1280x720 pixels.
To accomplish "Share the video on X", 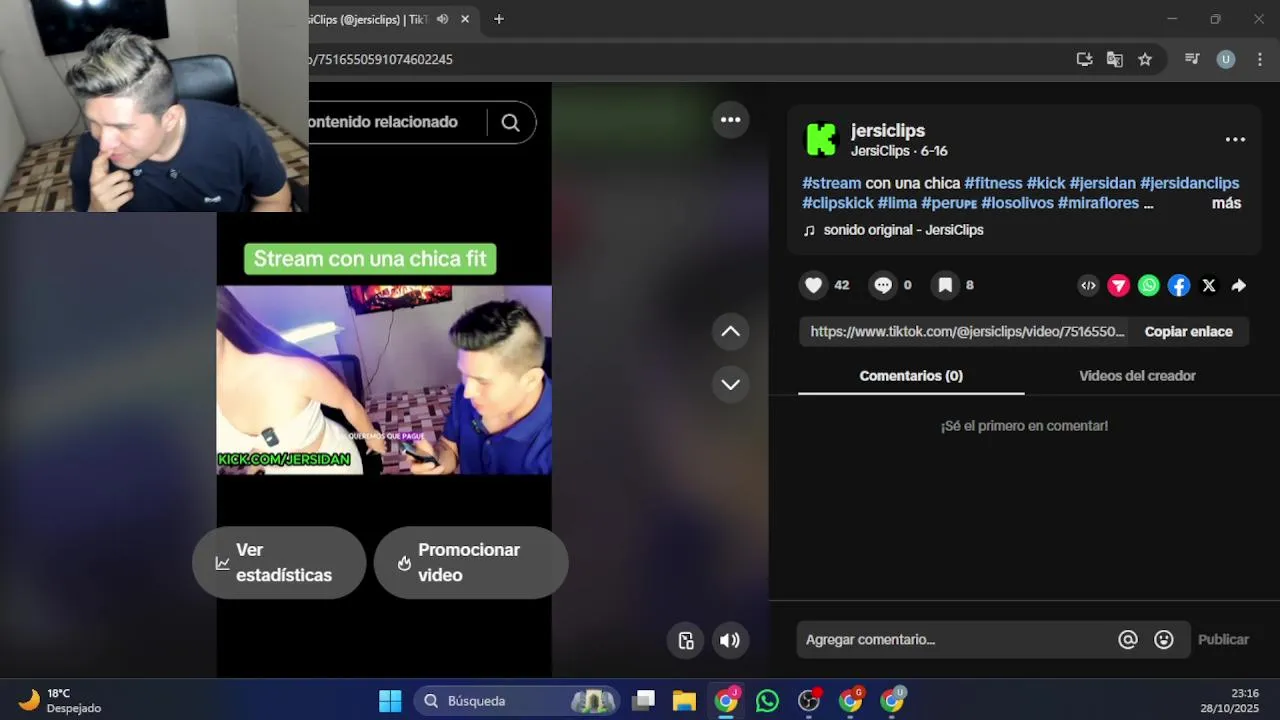I will pos(1209,286).
